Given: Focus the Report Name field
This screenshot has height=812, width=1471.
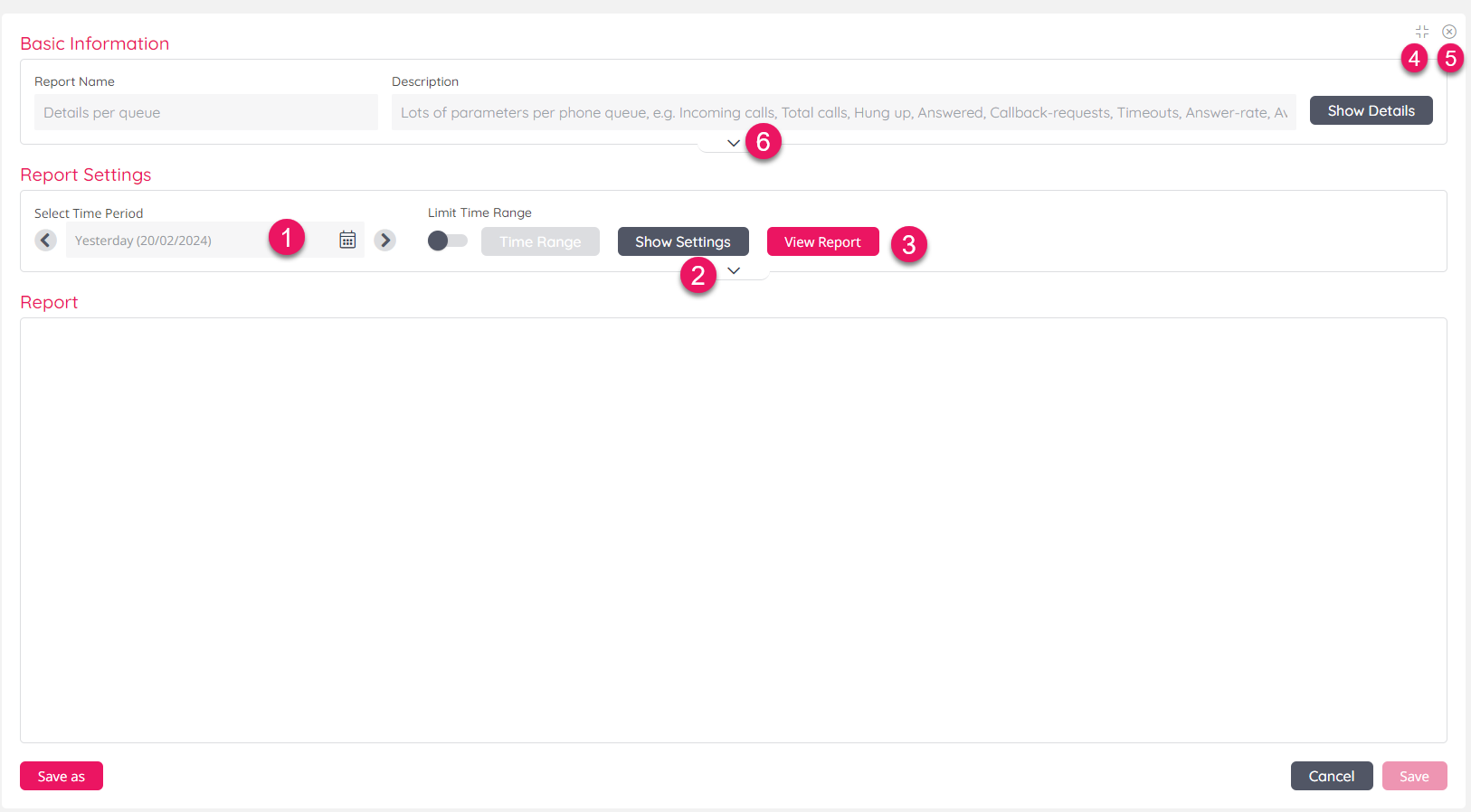Looking at the screenshot, I should click(205, 112).
